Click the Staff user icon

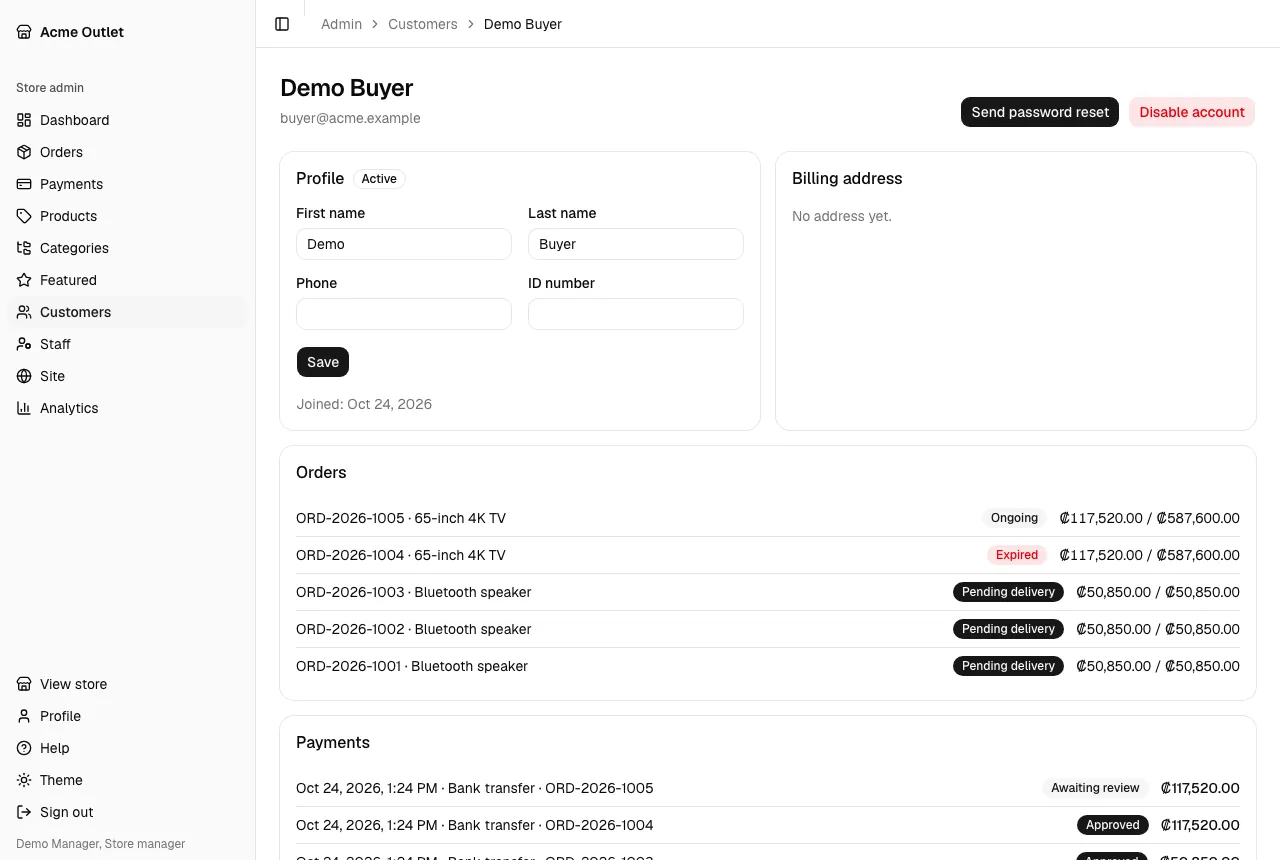coord(24,344)
